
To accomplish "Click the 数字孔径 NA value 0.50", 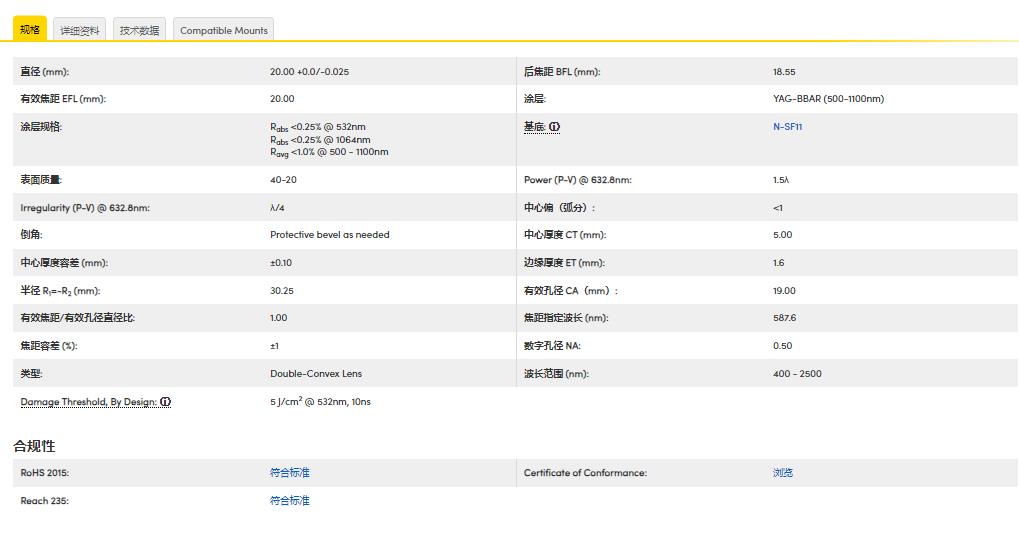I will click(782, 346).
